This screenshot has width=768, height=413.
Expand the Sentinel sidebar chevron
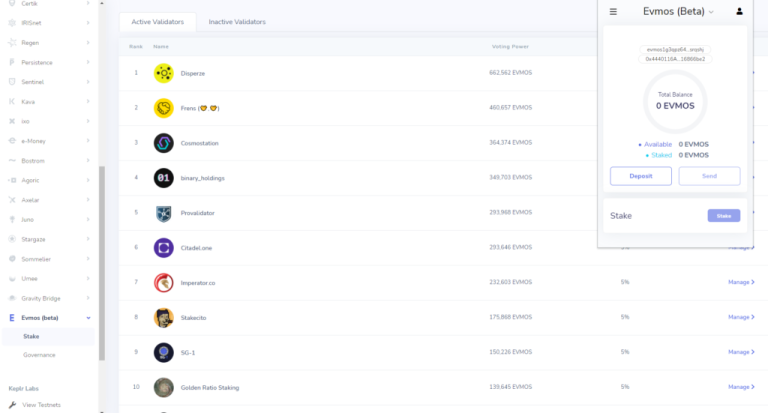(x=88, y=82)
